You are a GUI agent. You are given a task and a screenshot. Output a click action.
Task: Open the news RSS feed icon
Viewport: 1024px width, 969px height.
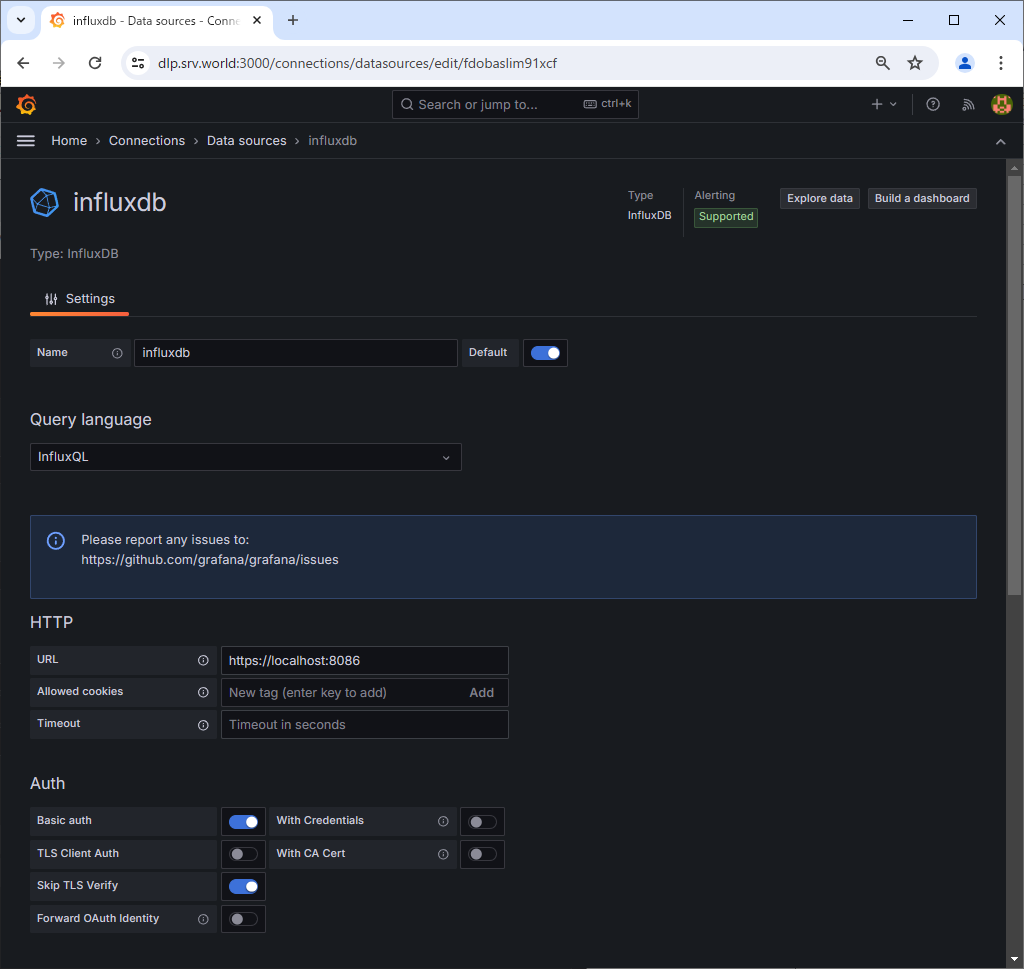tap(968, 104)
